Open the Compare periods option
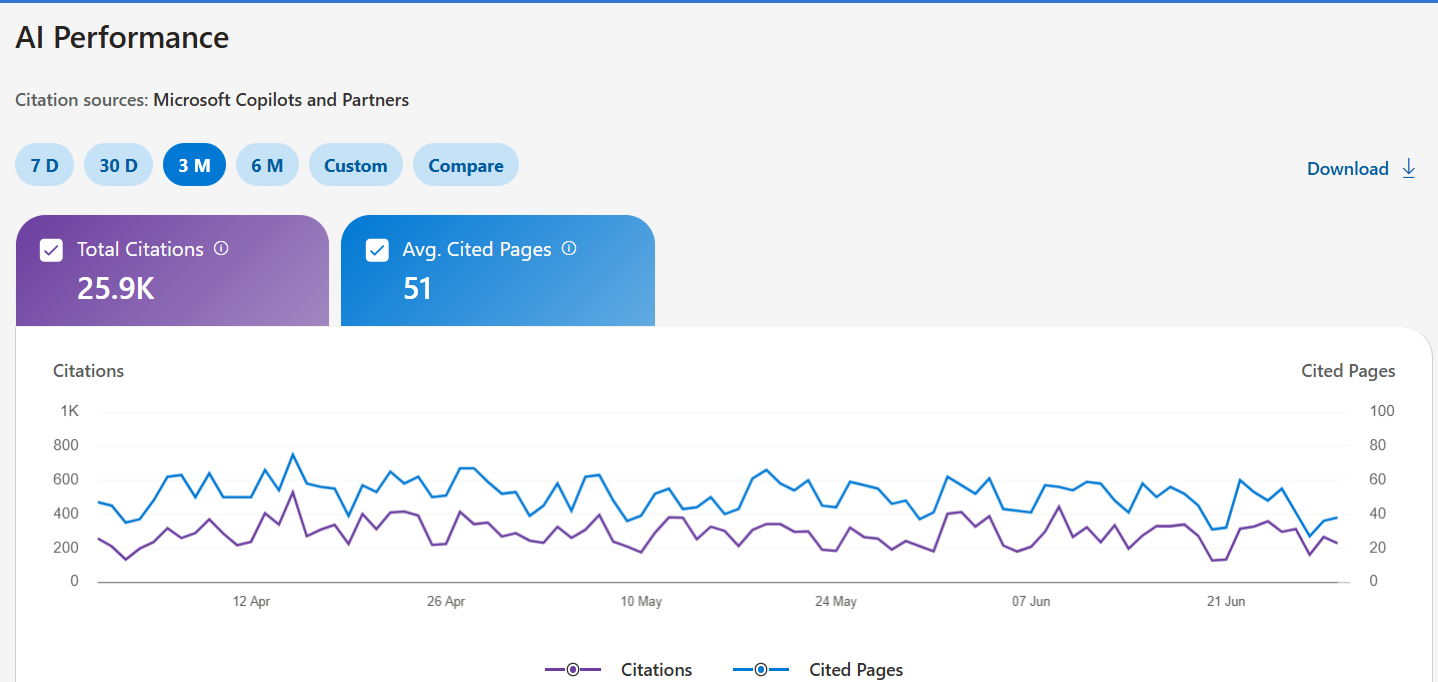Viewport: 1438px width, 682px height. pyautogui.click(x=466, y=165)
